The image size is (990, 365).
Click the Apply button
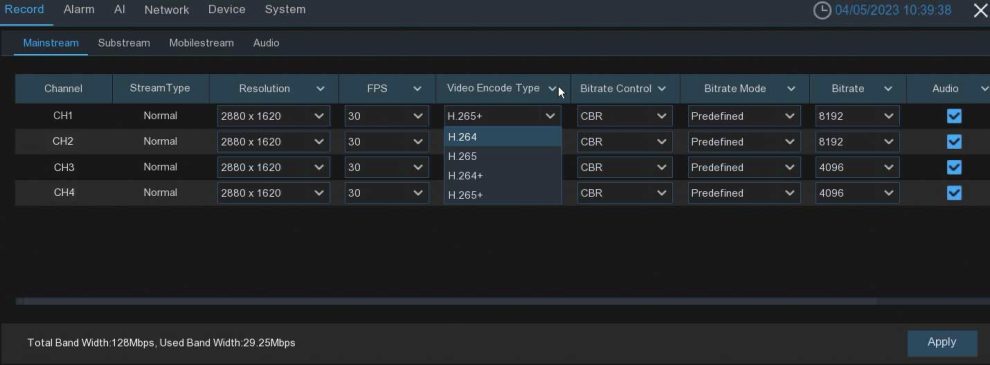tap(941, 342)
